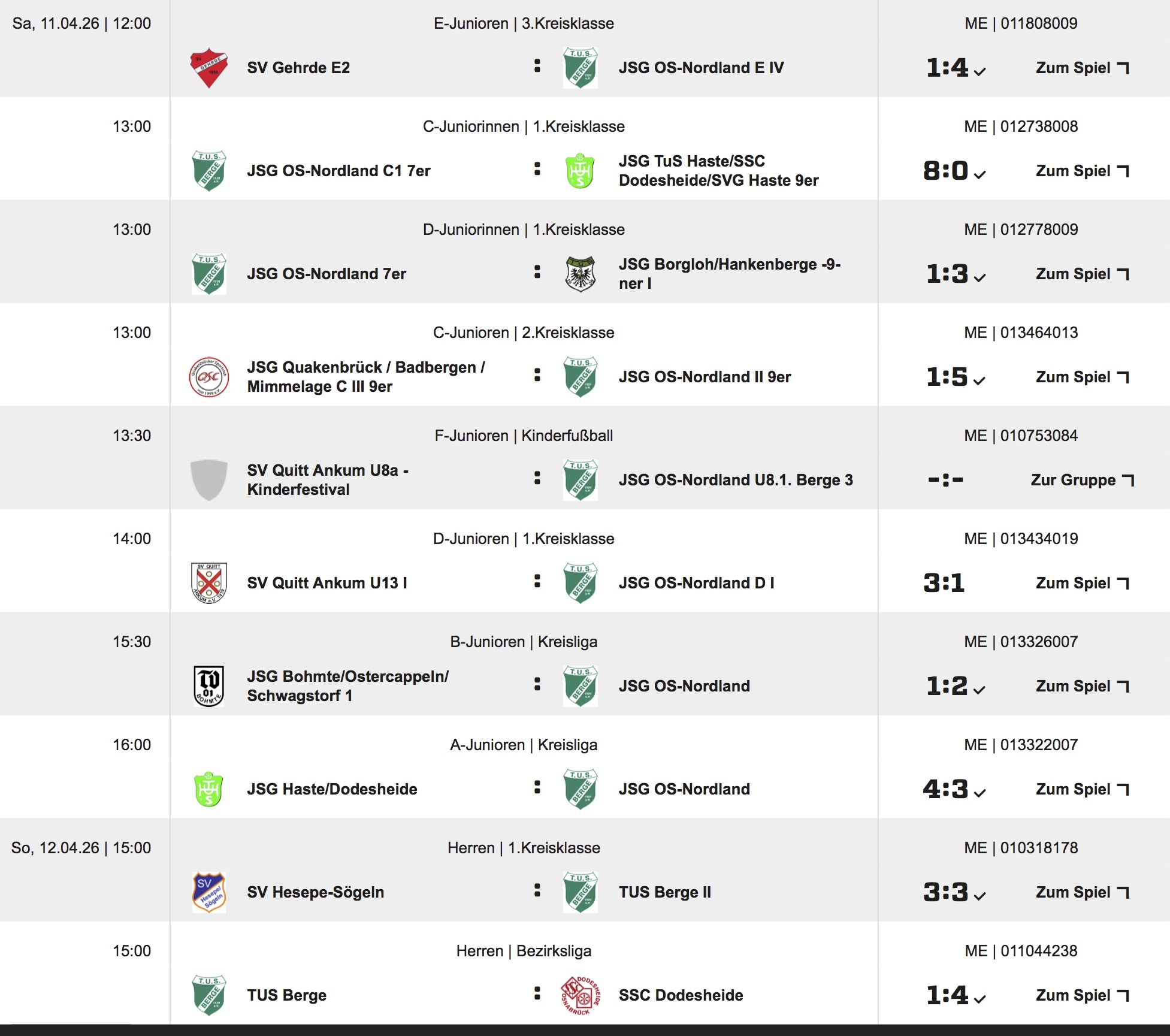Click team name SV Quitt Ankum U13 I
This screenshot has width=1170, height=1036.
tap(327, 583)
